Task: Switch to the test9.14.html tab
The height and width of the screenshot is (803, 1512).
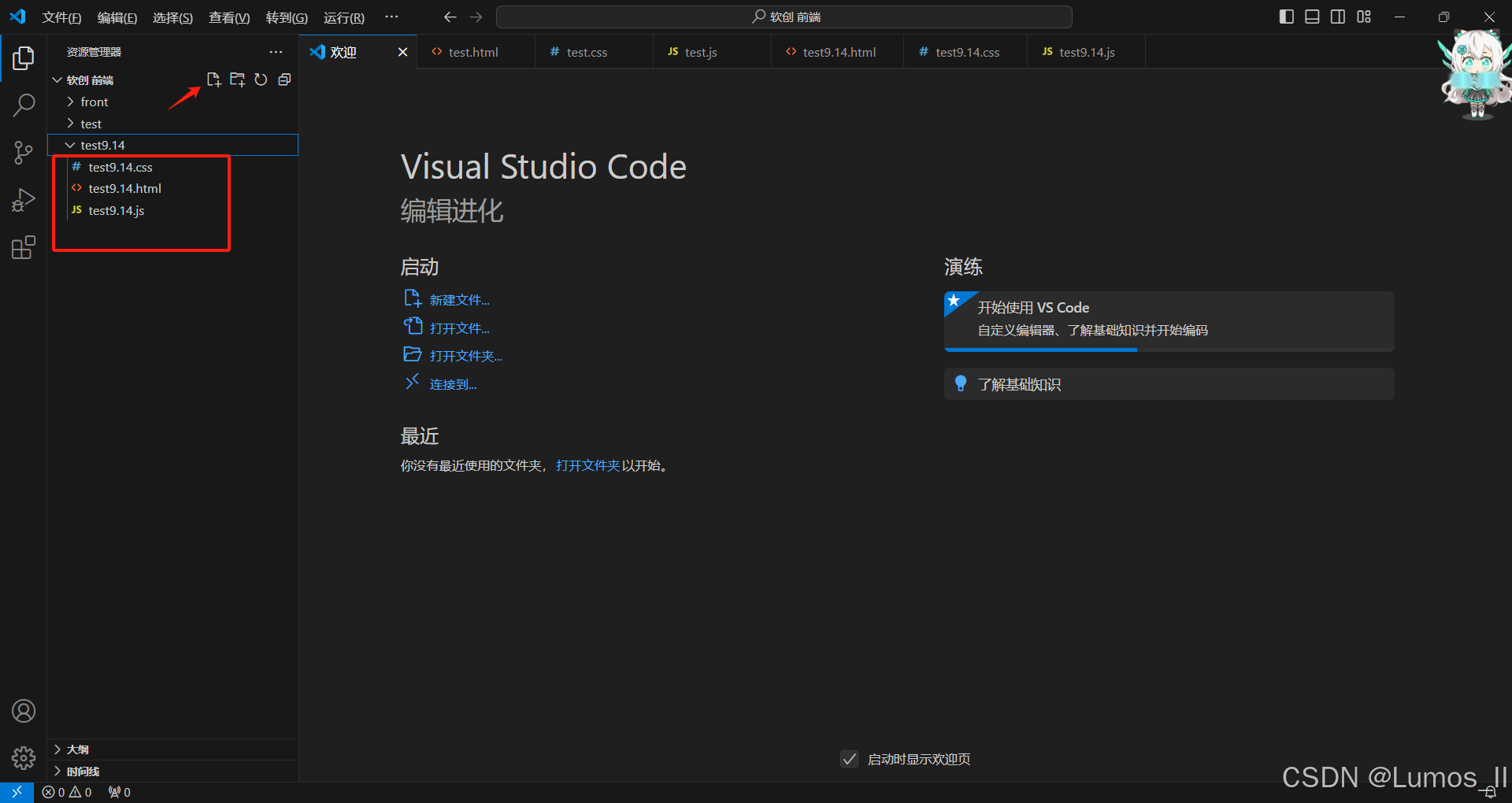Action: coord(837,52)
